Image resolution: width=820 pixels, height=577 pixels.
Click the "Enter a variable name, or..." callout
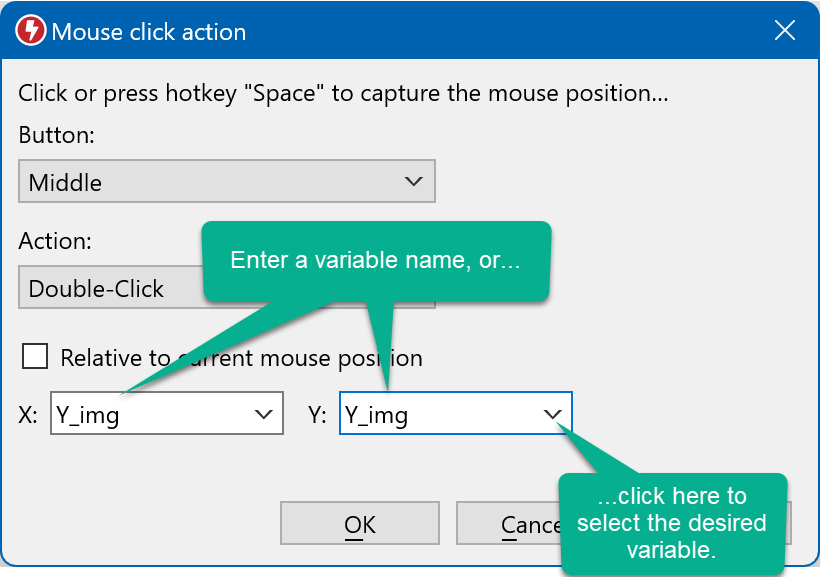coord(376,261)
